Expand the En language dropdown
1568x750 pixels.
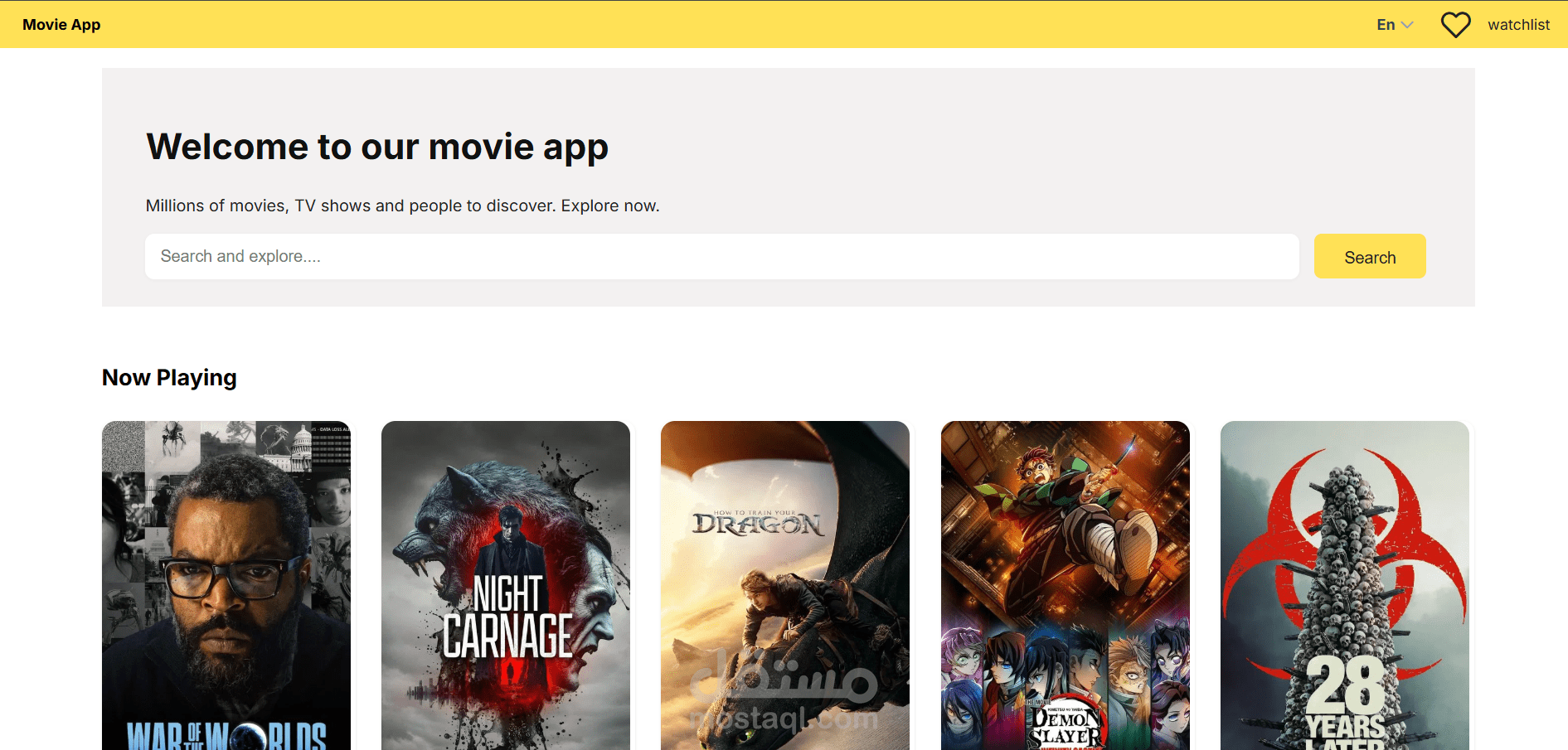click(1395, 25)
